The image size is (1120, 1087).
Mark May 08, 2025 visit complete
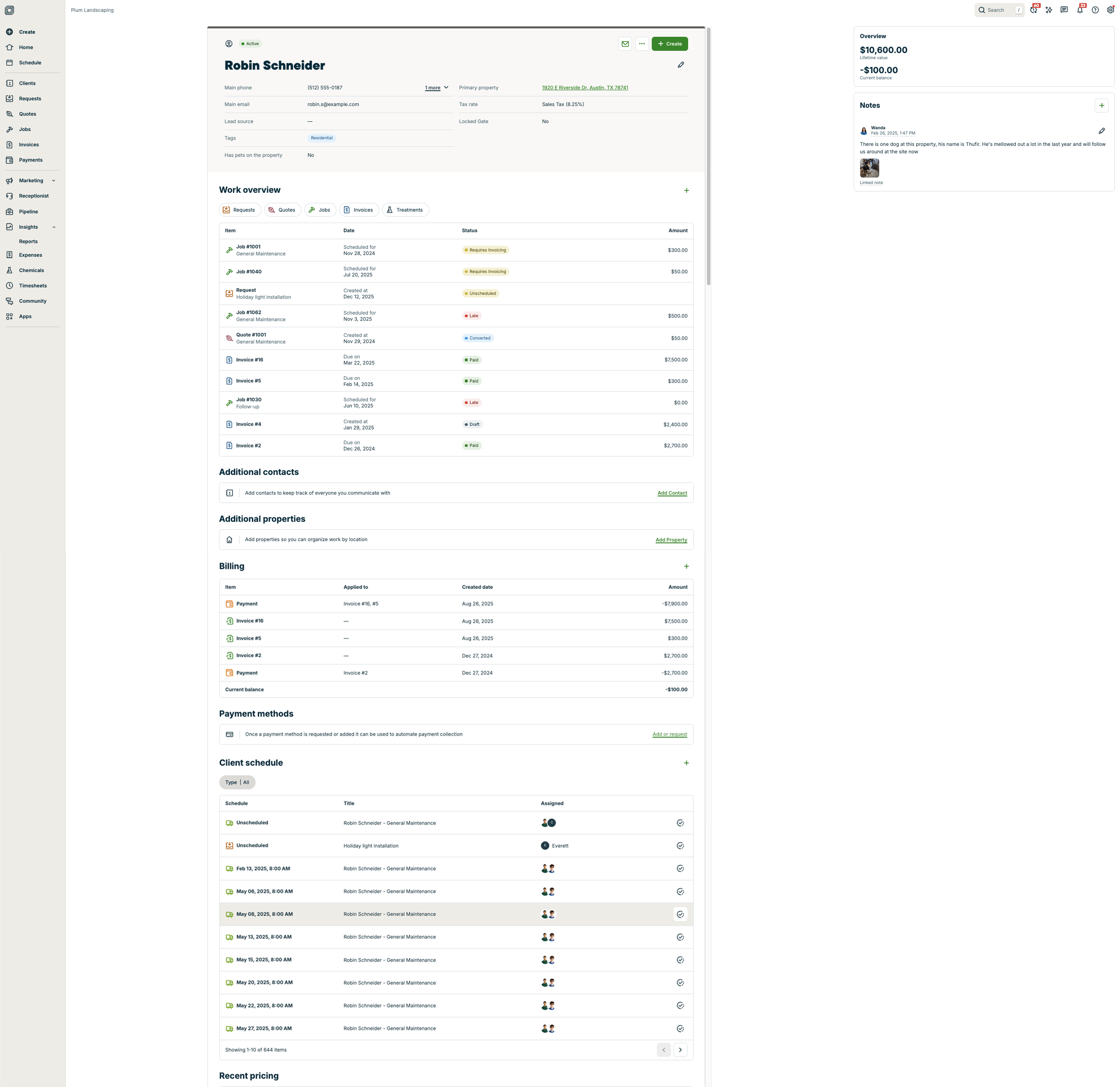680,914
